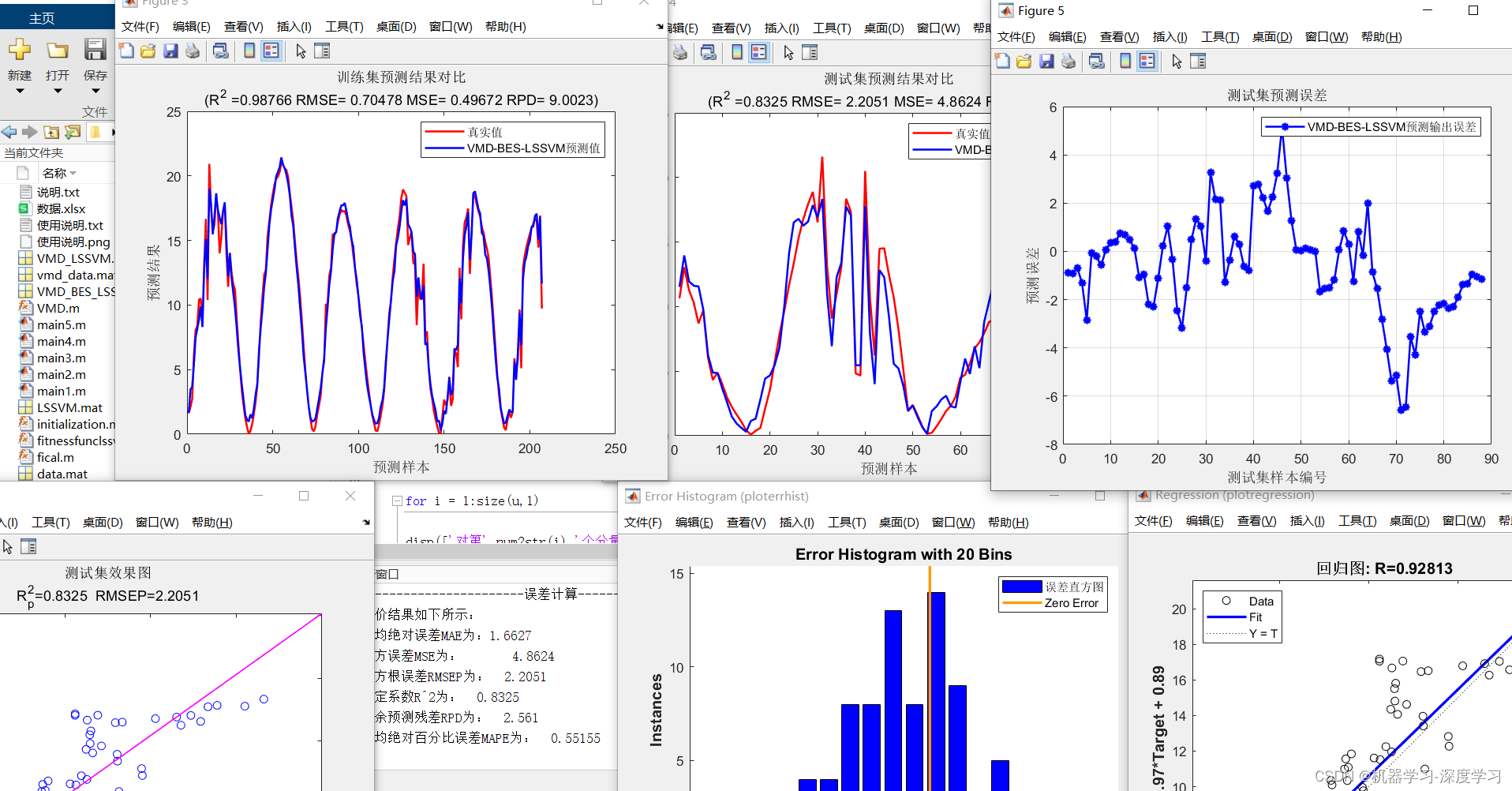Image resolution: width=1512 pixels, height=791 pixels.
Task: Click Link Plot icon in Figure 5 toolbar
Action: tap(1097, 62)
